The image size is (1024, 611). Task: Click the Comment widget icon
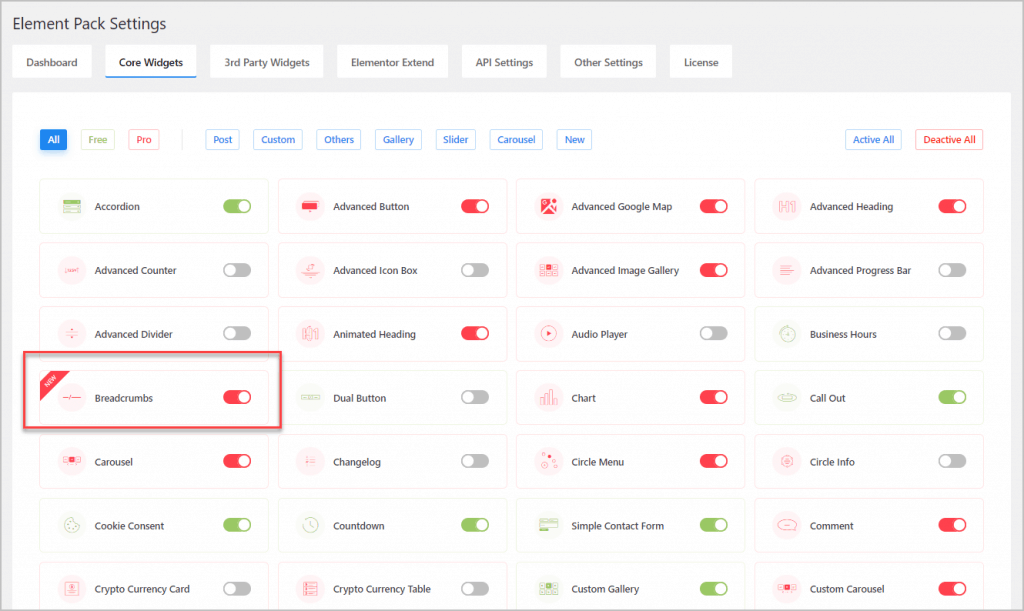pyautogui.click(x=787, y=526)
